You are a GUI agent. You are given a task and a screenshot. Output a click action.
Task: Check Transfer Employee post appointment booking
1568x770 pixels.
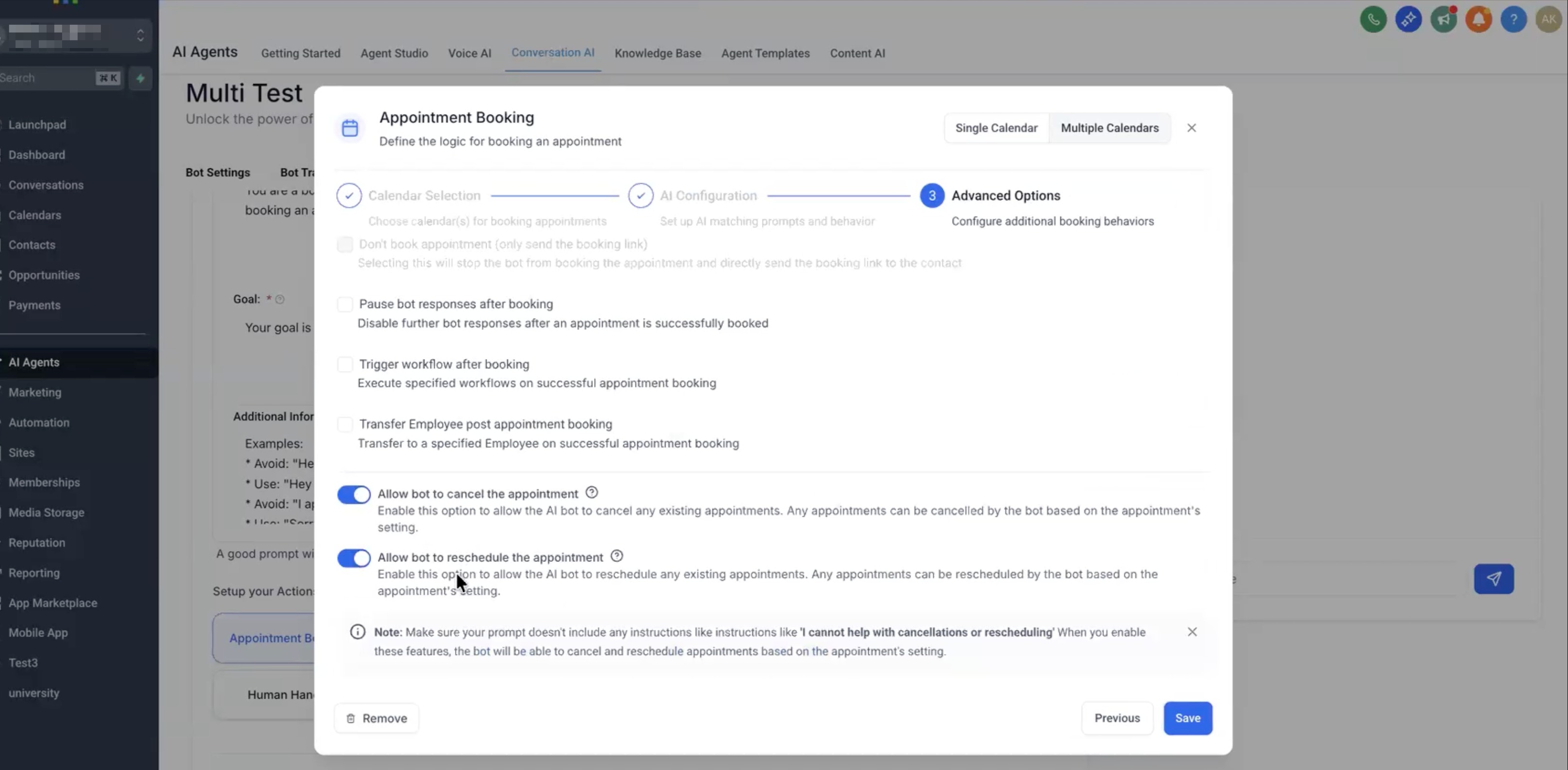[x=345, y=424]
